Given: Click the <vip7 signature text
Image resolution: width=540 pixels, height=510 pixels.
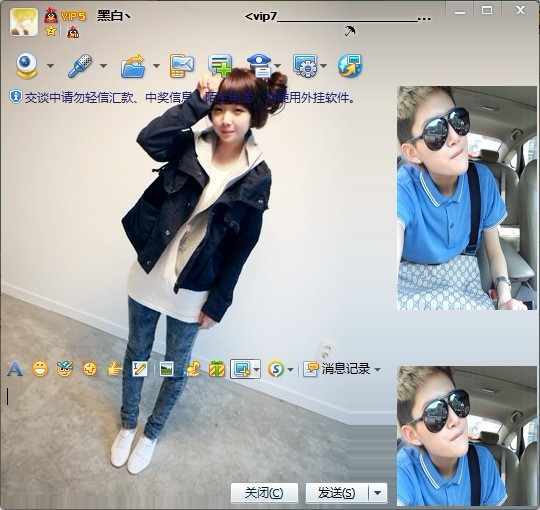Looking at the screenshot, I should (x=338, y=16).
